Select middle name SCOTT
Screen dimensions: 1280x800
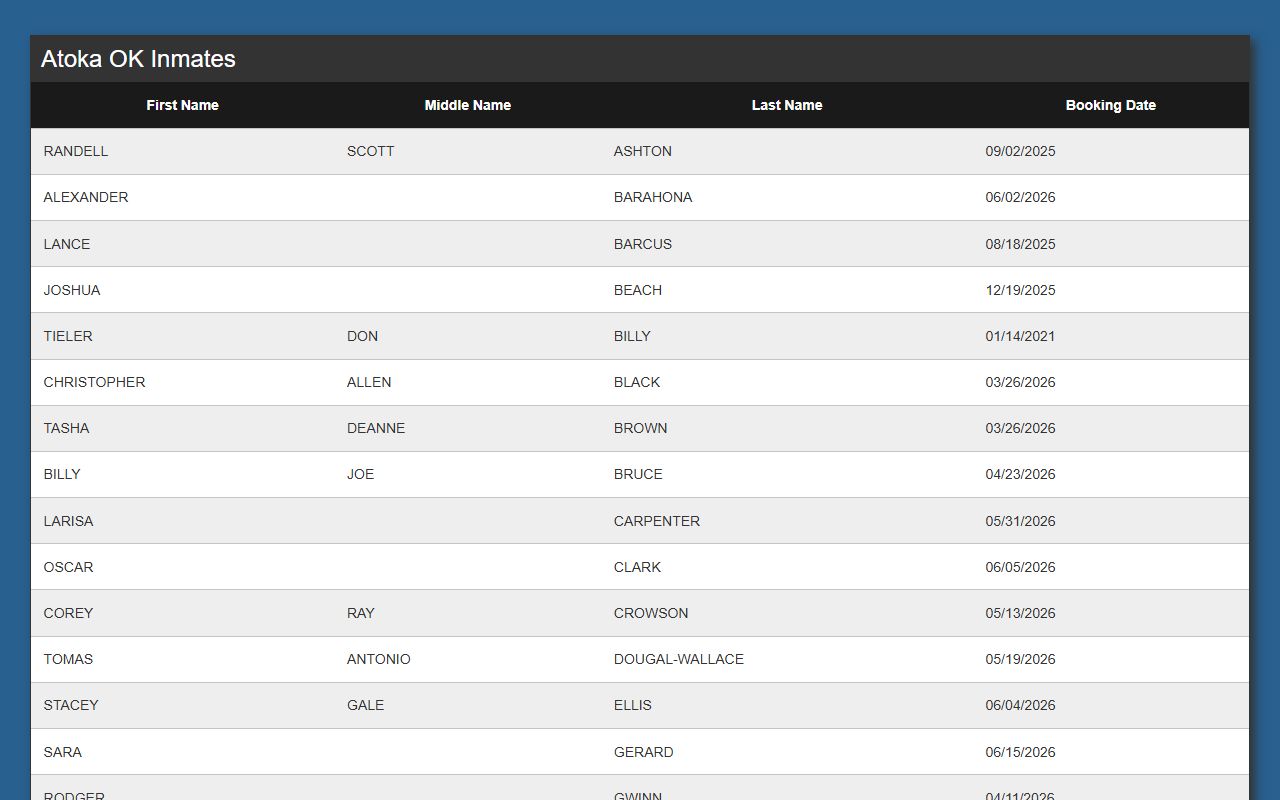click(370, 151)
